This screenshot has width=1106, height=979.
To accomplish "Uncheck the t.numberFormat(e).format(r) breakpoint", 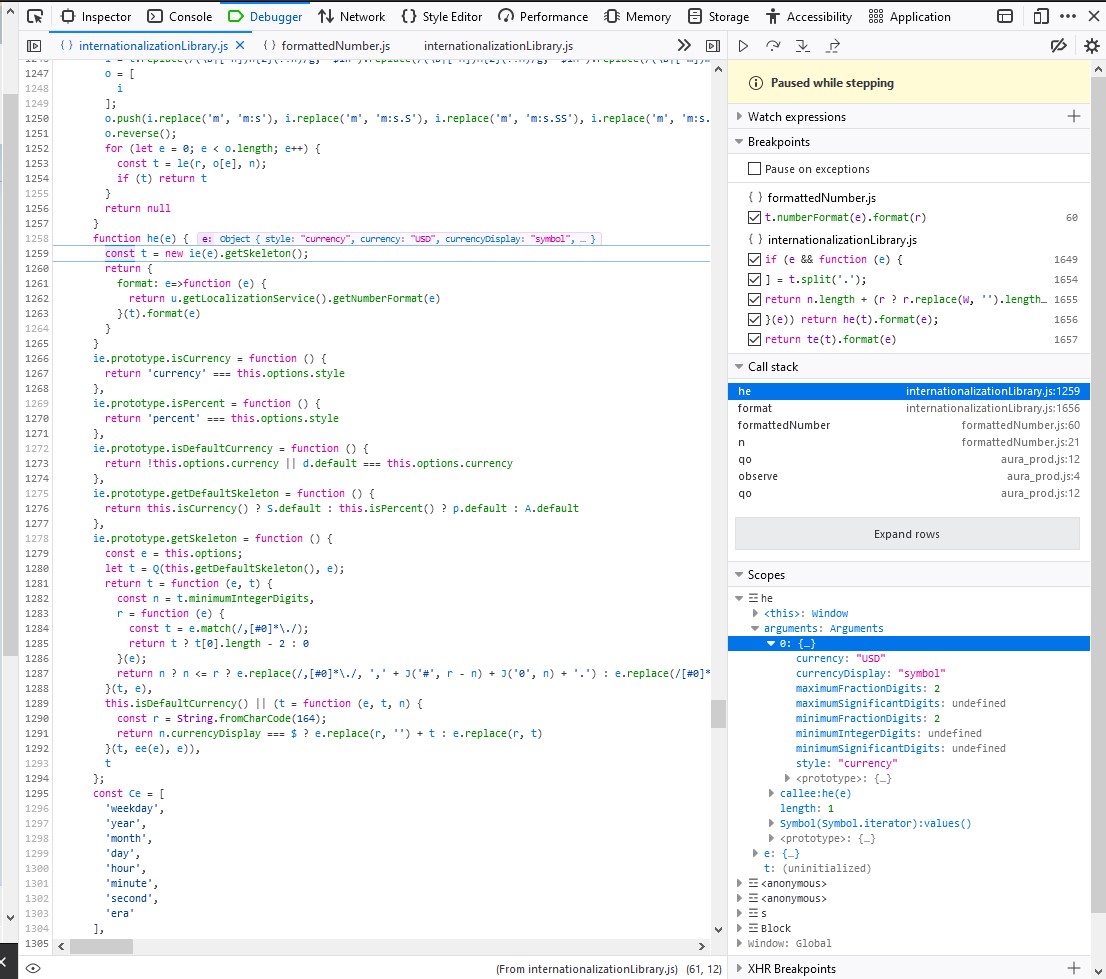I will coord(754,217).
